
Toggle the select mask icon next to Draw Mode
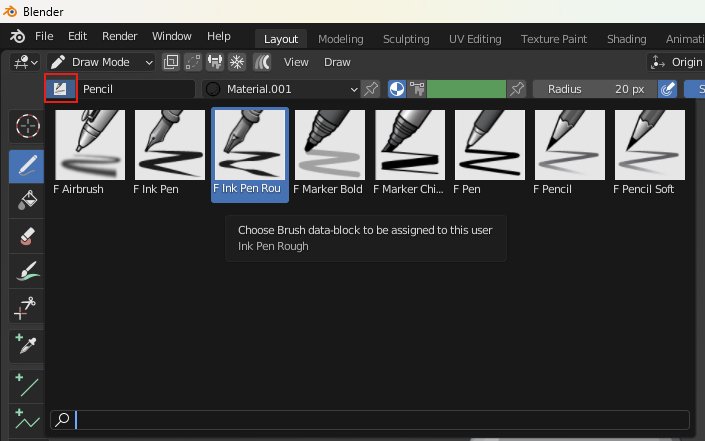tap(171, 62)
